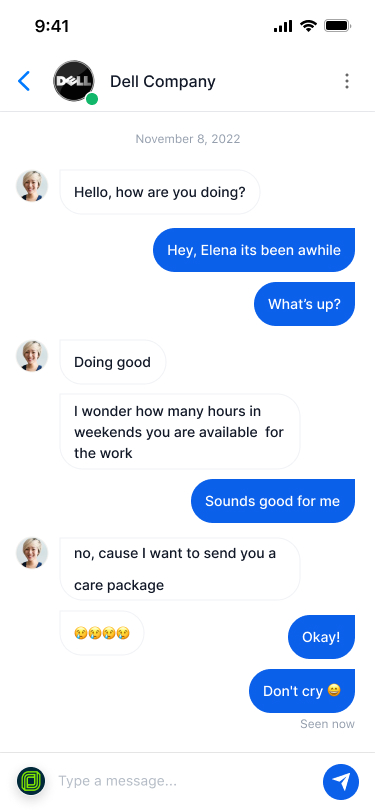Open the Dell Company profile avatar
The image size is (375, 812).
tap(74, 81)
